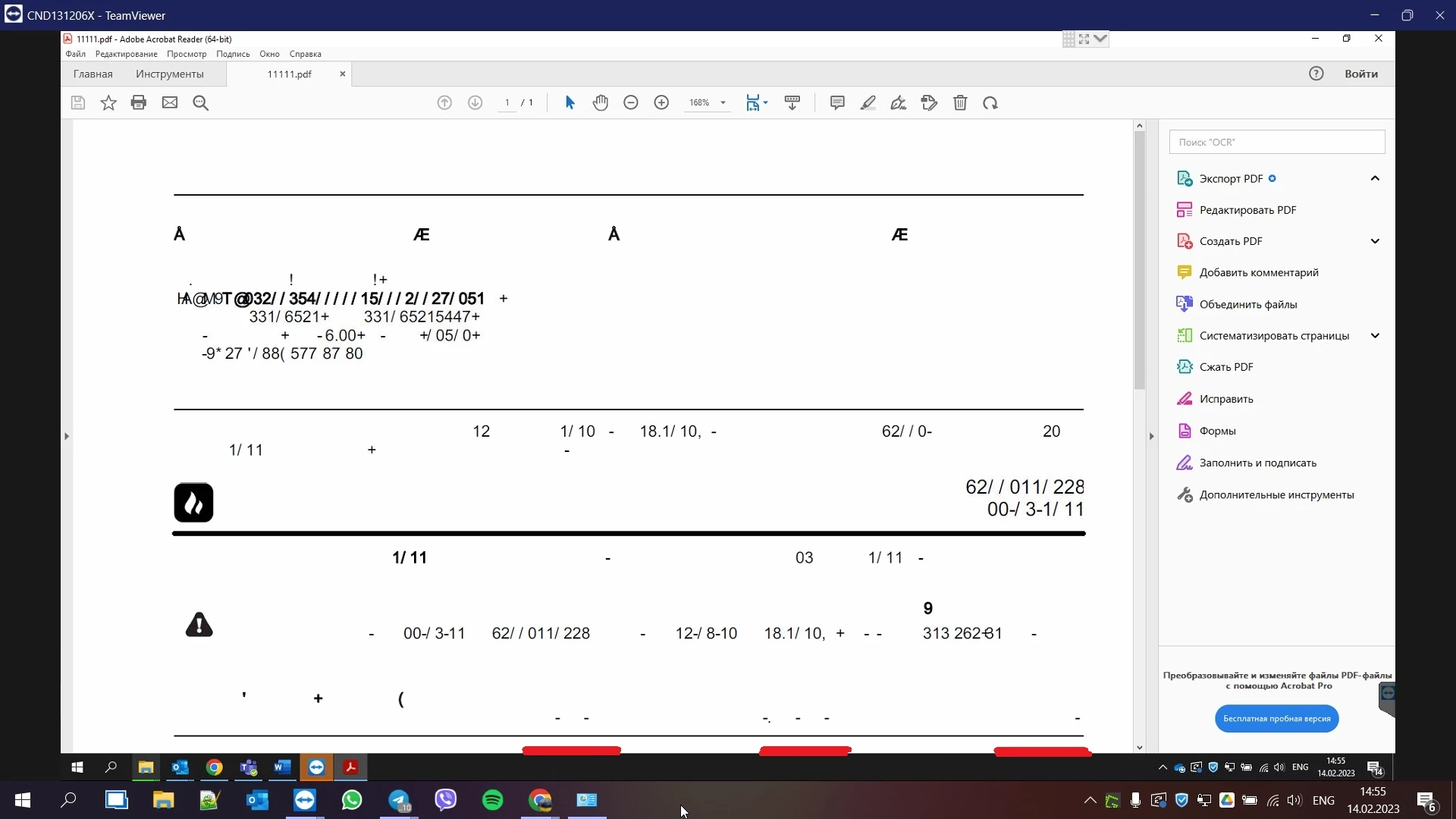Expand Систематизировать страницы options
This screenshot has width=1456, height=819.
pyautogui.click(x=1374, y=335)
